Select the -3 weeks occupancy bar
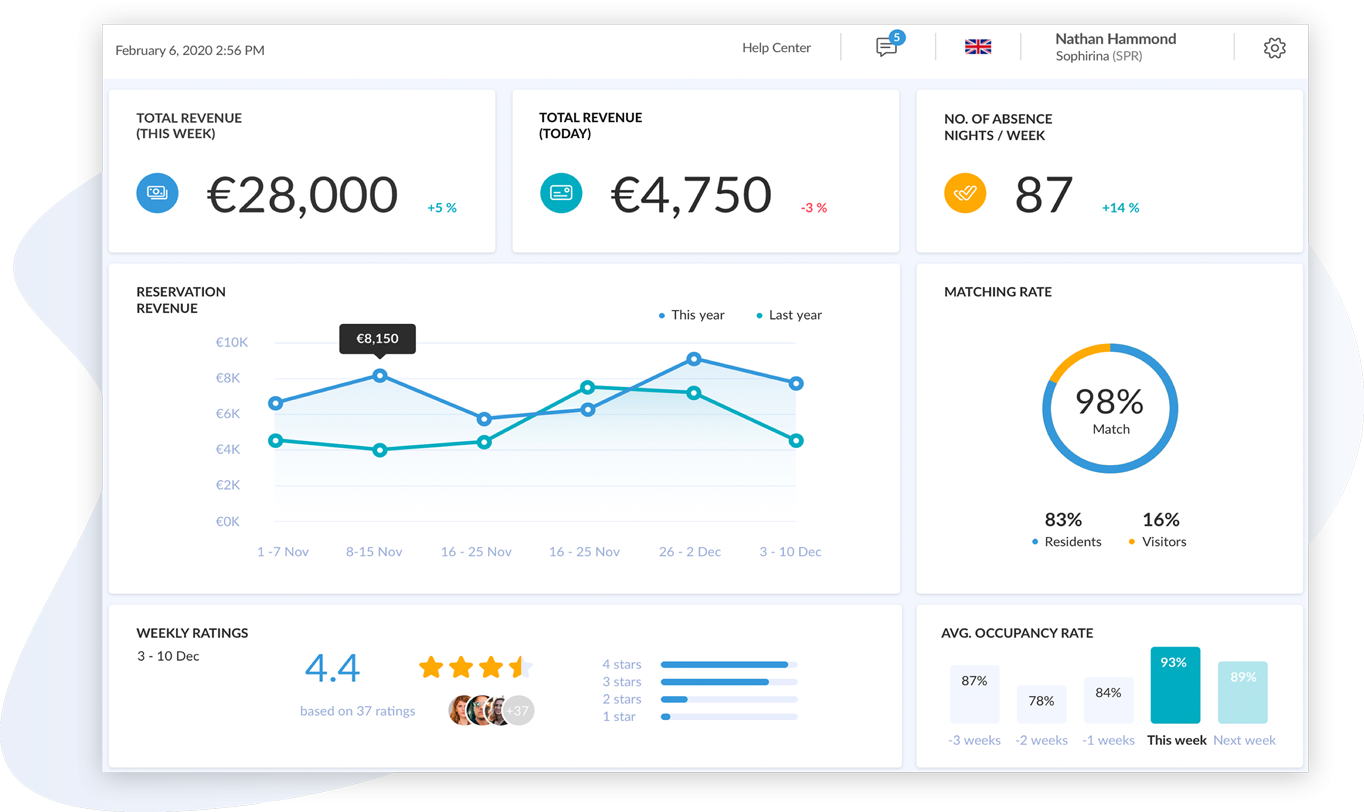Viewport: 1364px width, 812px height. [x=974, y=694]
